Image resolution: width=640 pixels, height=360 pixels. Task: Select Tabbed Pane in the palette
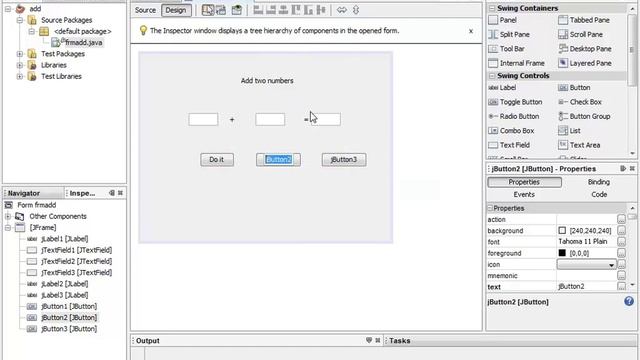[584, 20]
